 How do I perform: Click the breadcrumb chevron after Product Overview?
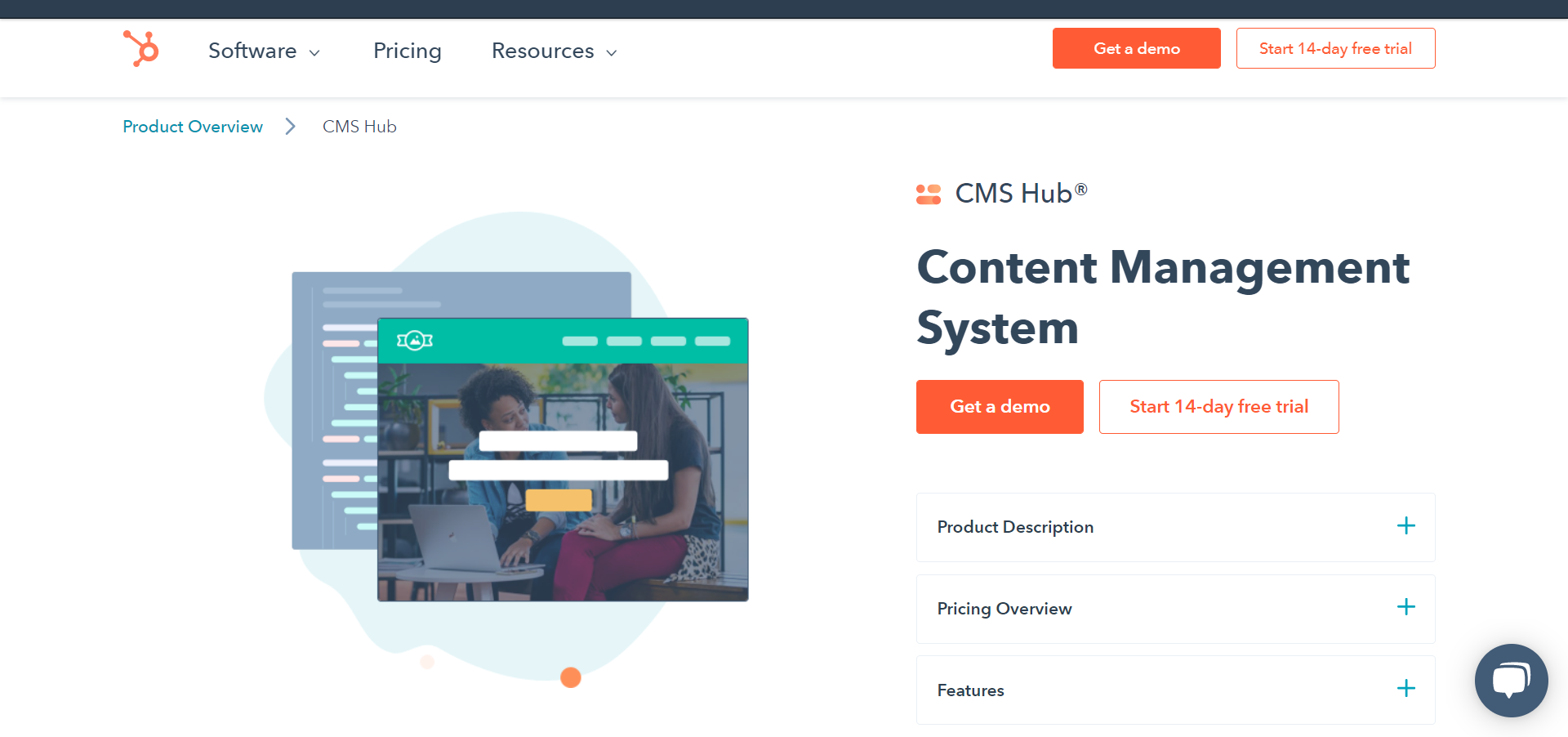coord(290,126)
